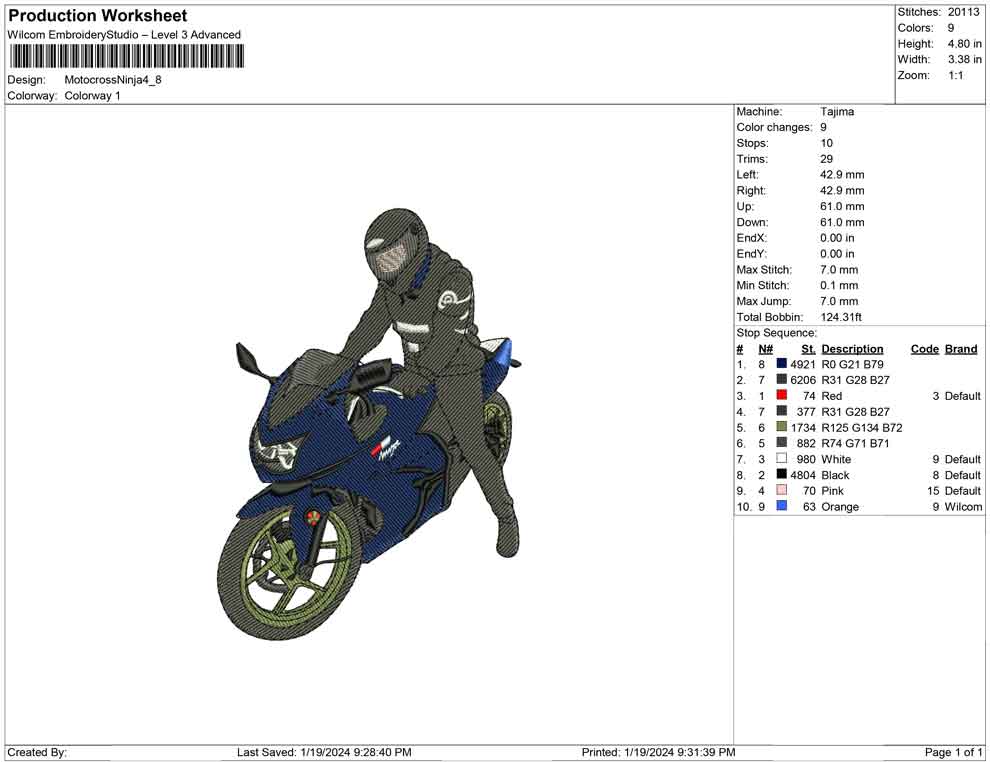990x762 pixels.
Task: Click the barcode under the worksheet title
Action: (126, 57)
